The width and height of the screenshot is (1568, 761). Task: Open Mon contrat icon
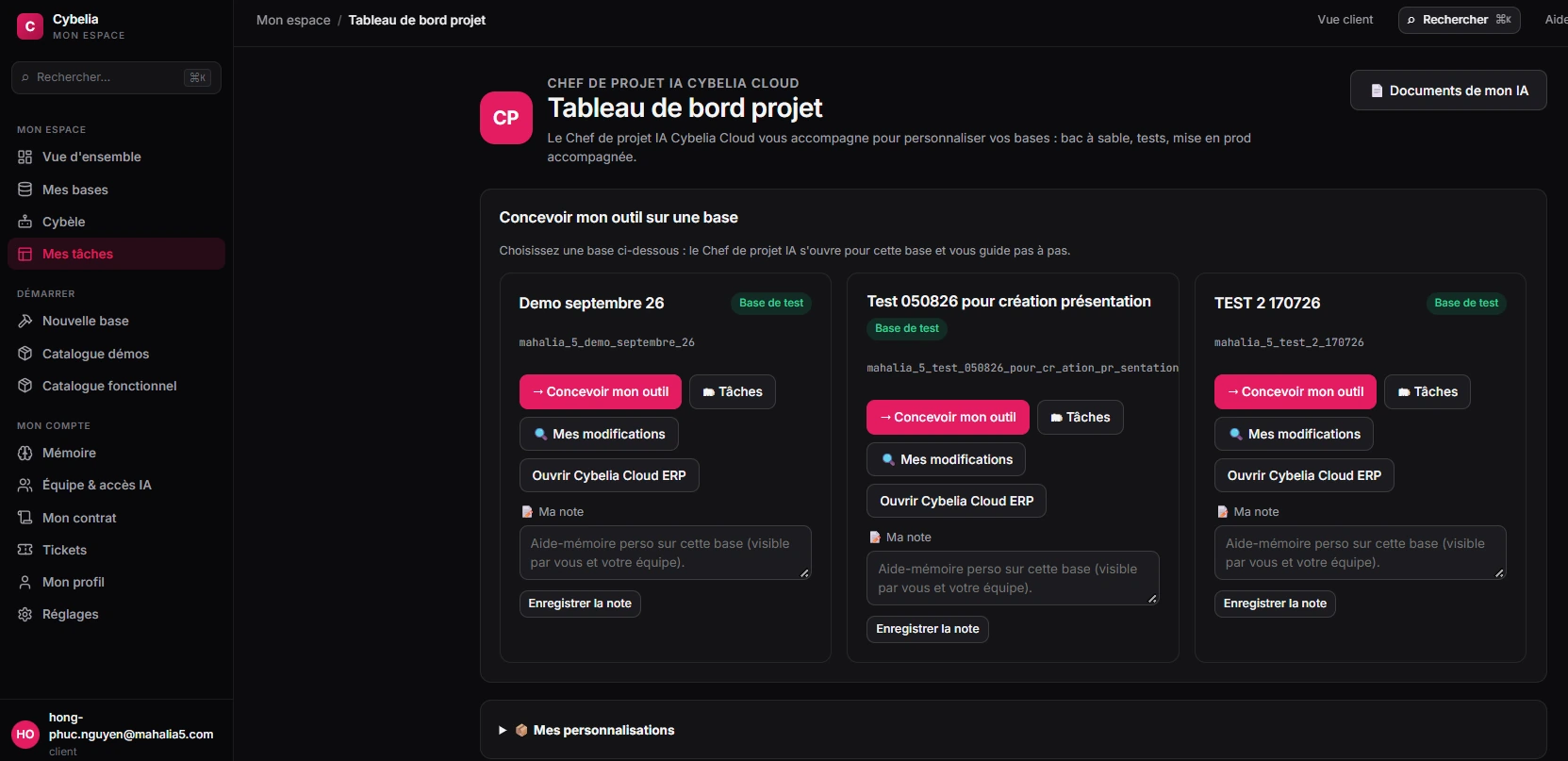[25, 518]
